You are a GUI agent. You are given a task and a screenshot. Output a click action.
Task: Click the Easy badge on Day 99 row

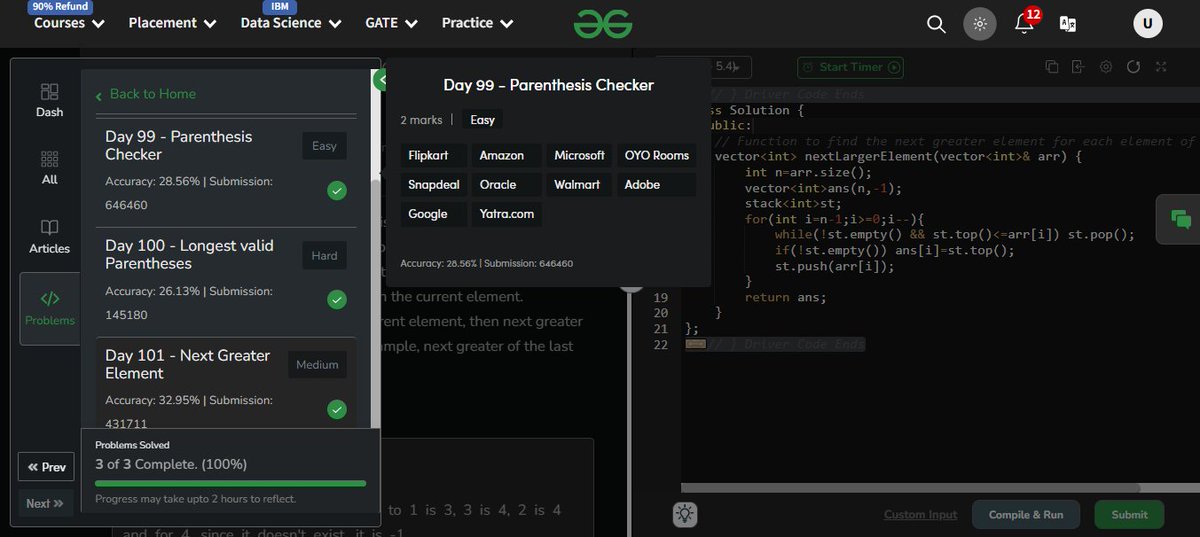pos(324,146)
